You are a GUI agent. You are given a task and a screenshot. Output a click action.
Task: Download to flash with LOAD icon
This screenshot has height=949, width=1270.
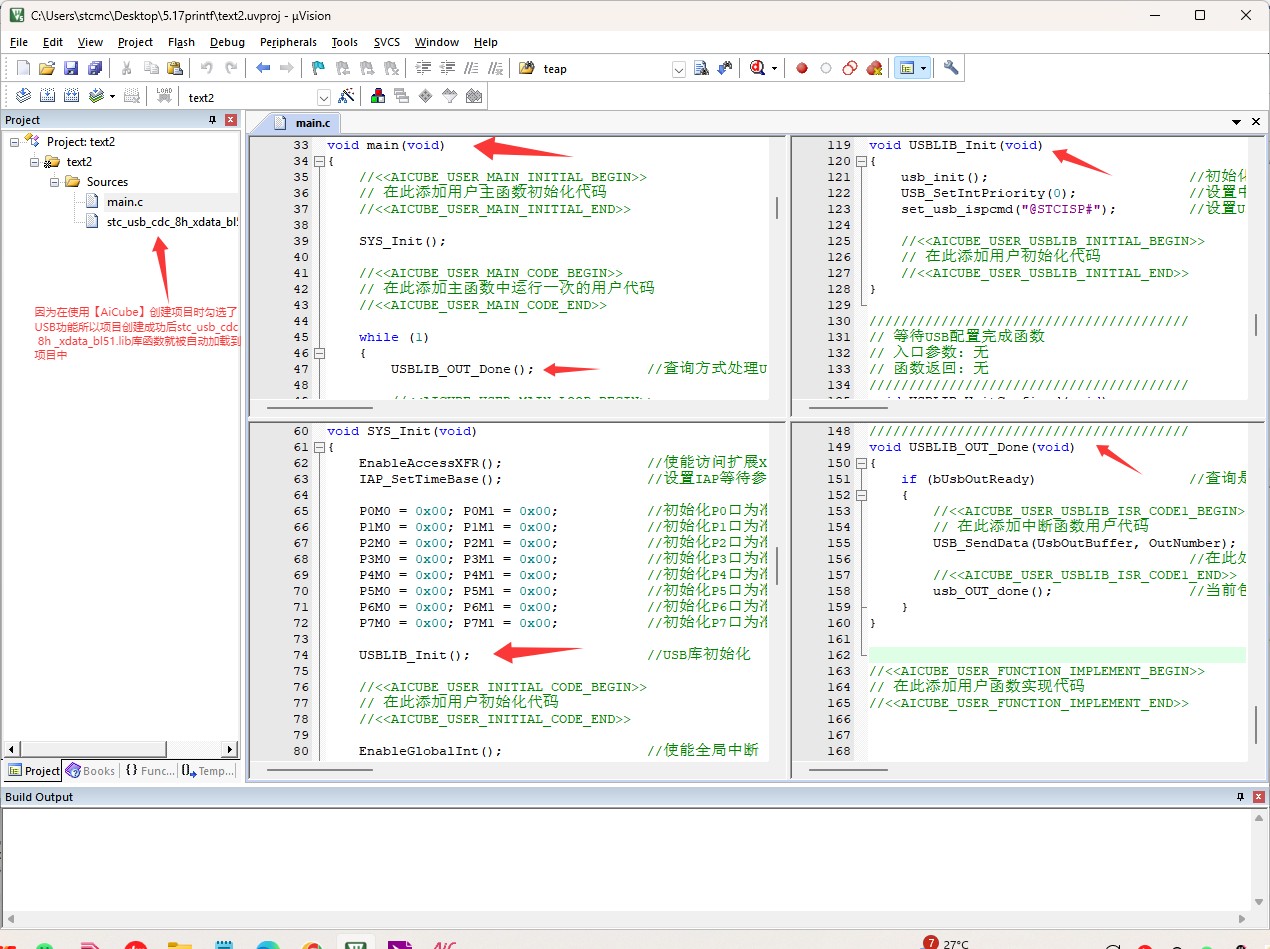coord(164,96)
